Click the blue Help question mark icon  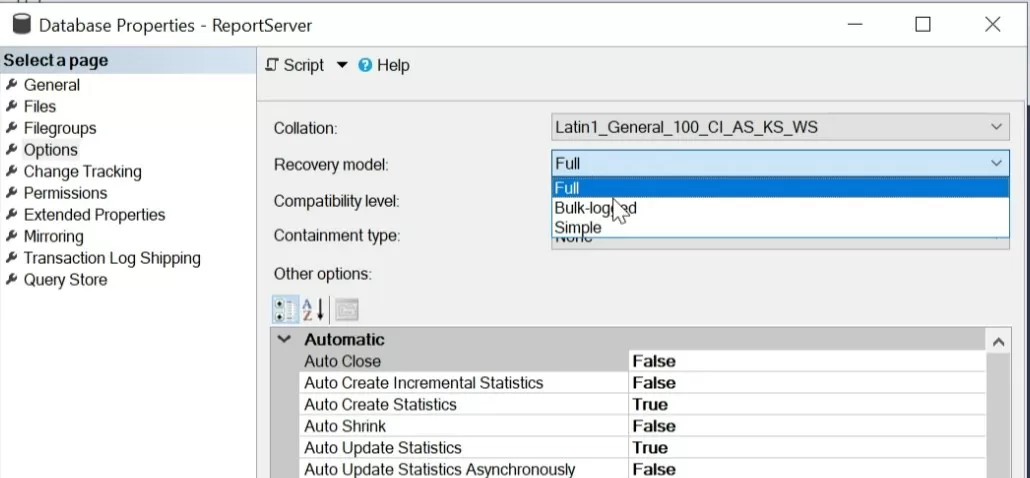coord(365,65)
